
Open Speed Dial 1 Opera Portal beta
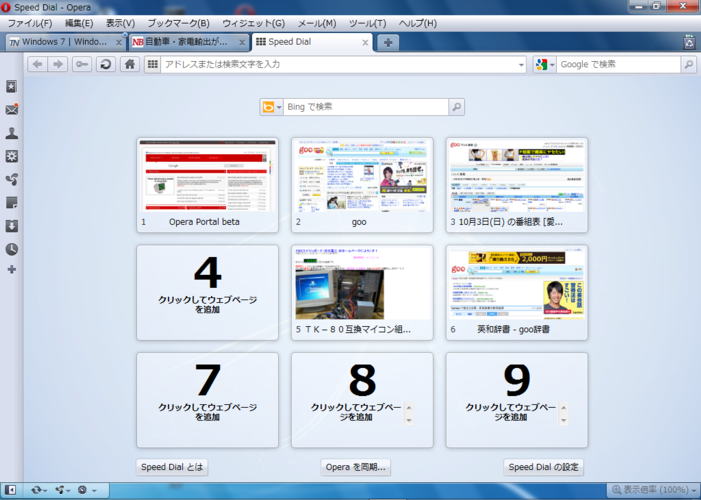click(207, 185)
